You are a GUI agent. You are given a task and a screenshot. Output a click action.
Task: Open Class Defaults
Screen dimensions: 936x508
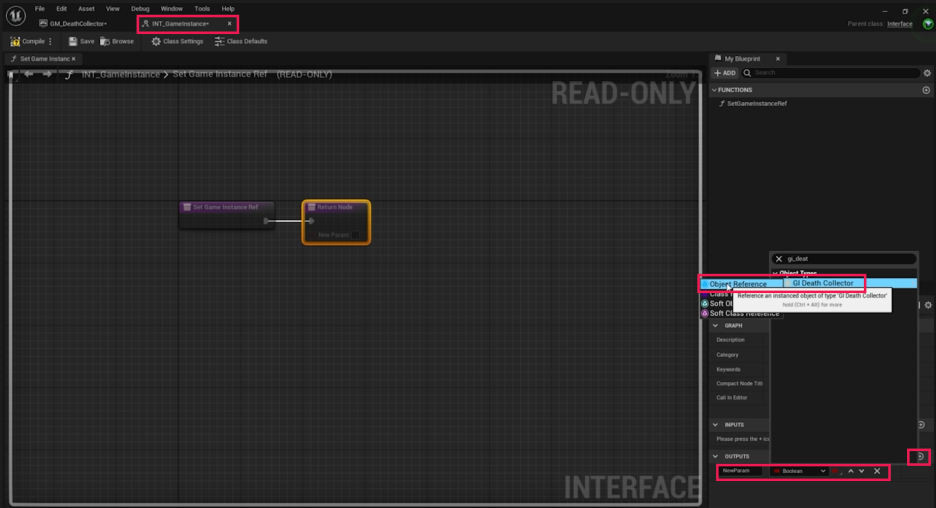pyautogui.click(x=241, y=41)
